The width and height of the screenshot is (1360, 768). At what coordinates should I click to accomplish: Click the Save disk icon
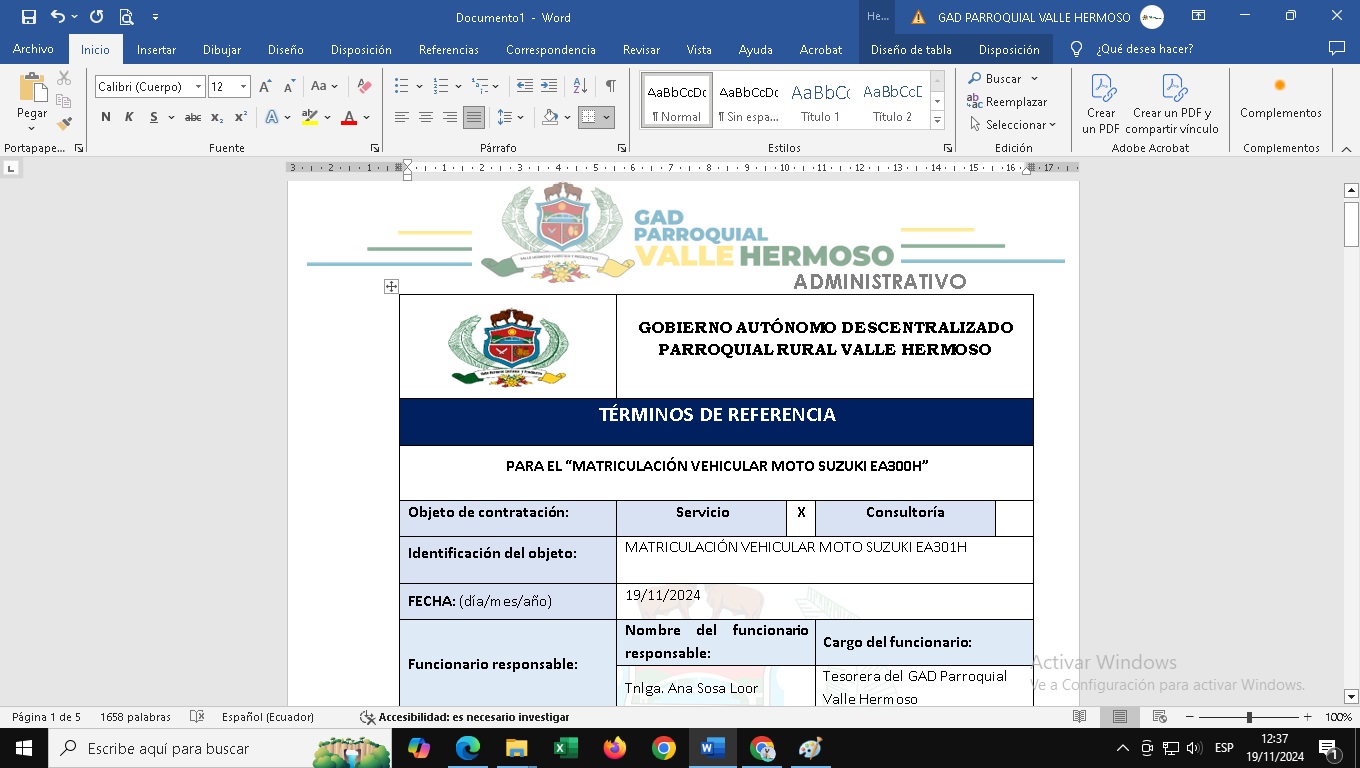click(x=28, y=17)
